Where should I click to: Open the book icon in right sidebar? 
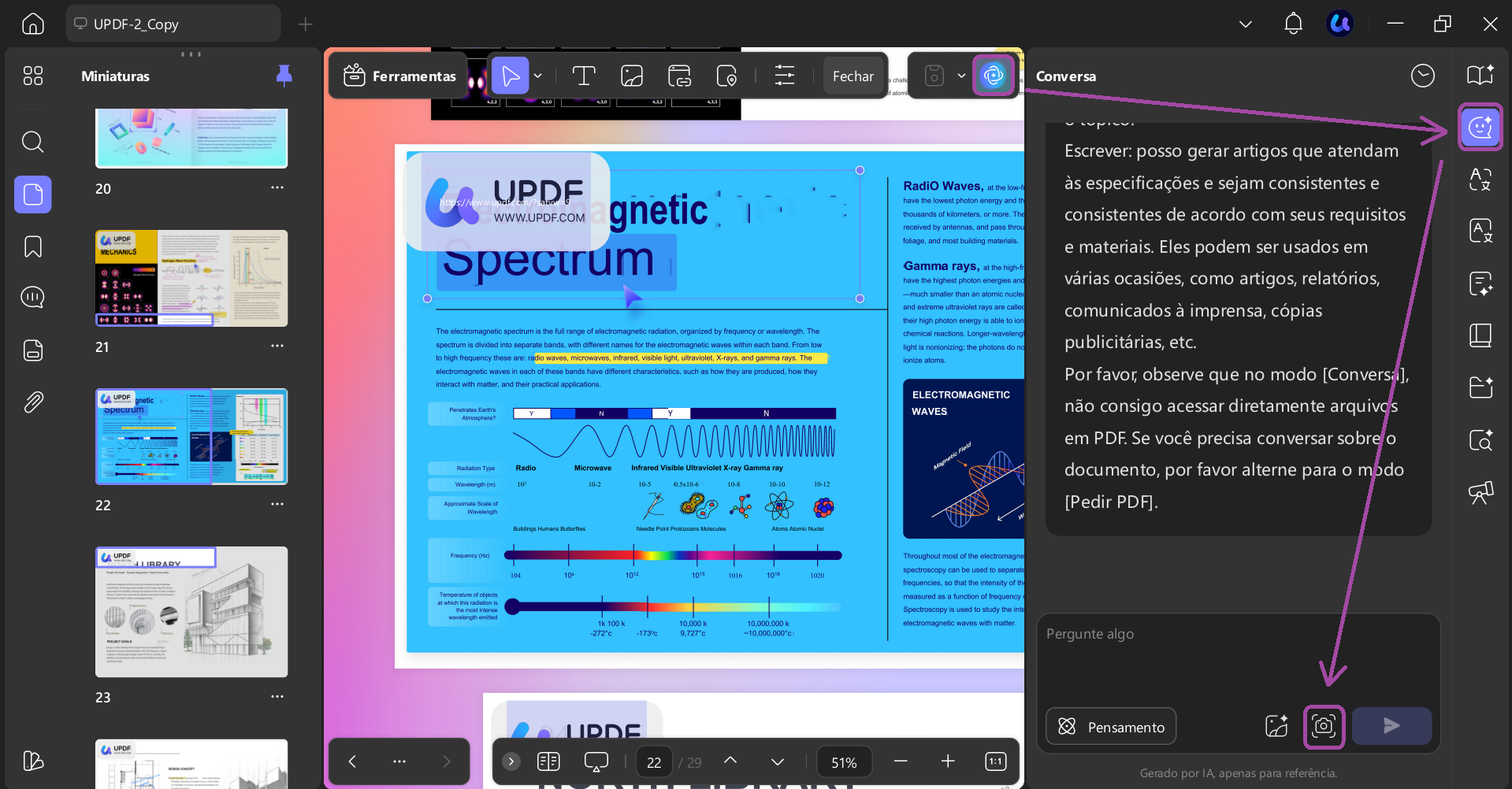(1480, 335)
